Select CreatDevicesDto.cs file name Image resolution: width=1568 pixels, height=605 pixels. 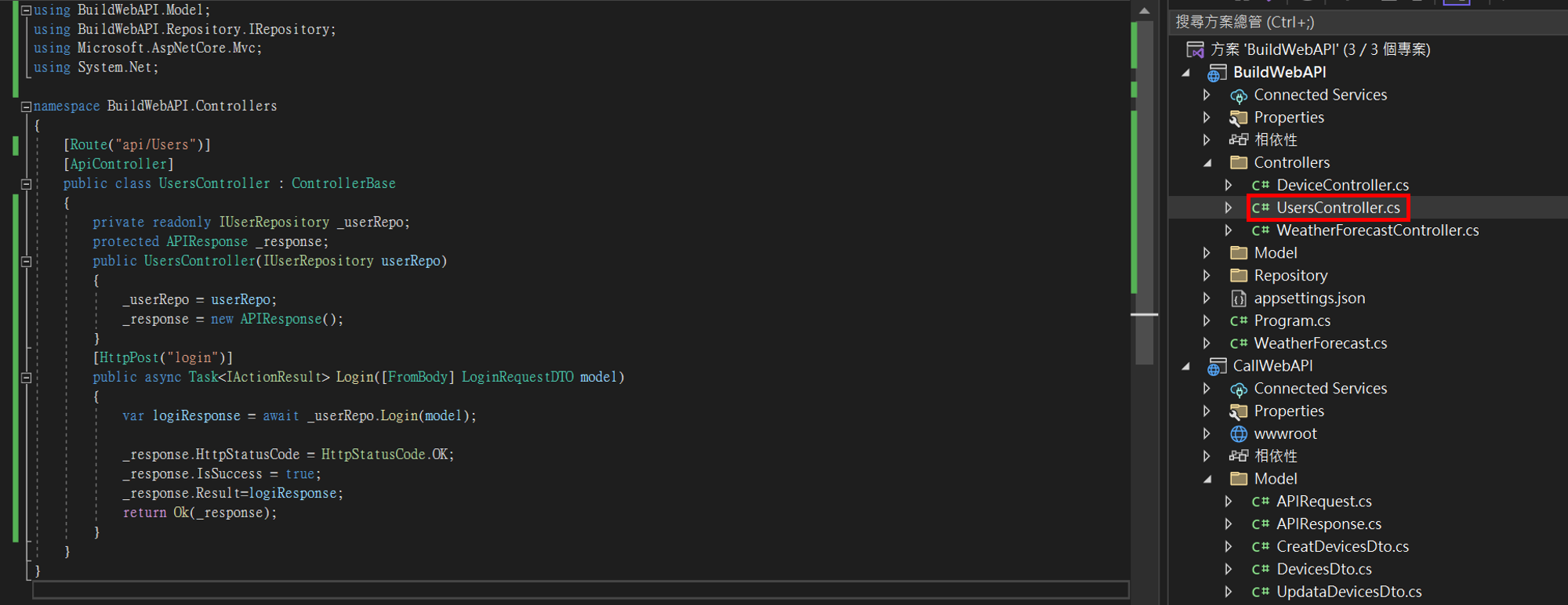pyautogui.click(x=1342, y=547)
